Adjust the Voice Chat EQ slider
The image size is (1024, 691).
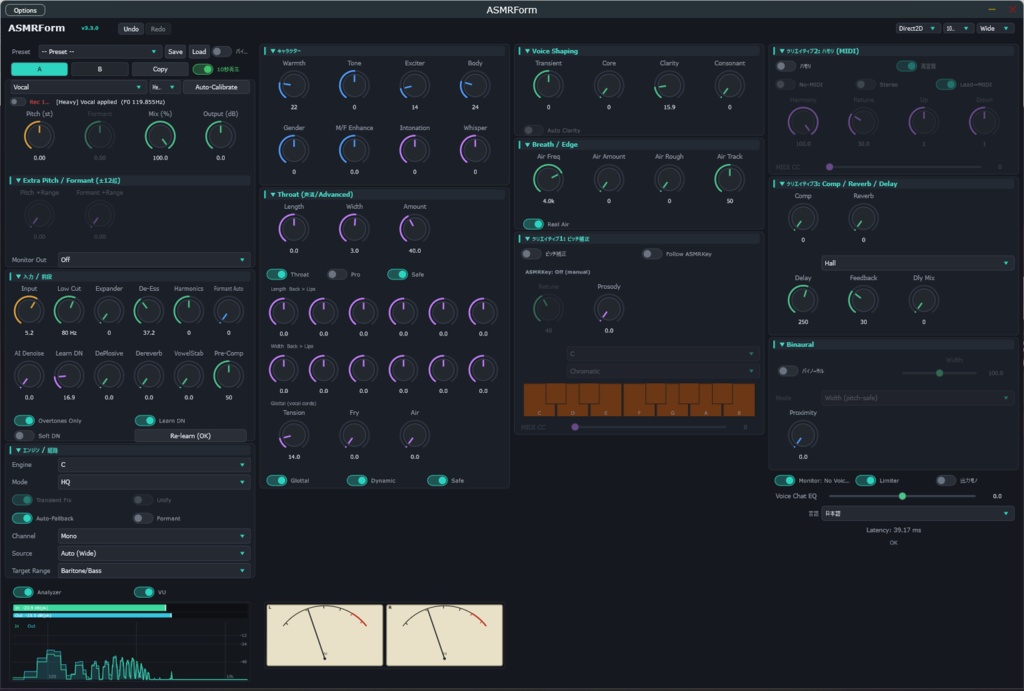(902, 496)
